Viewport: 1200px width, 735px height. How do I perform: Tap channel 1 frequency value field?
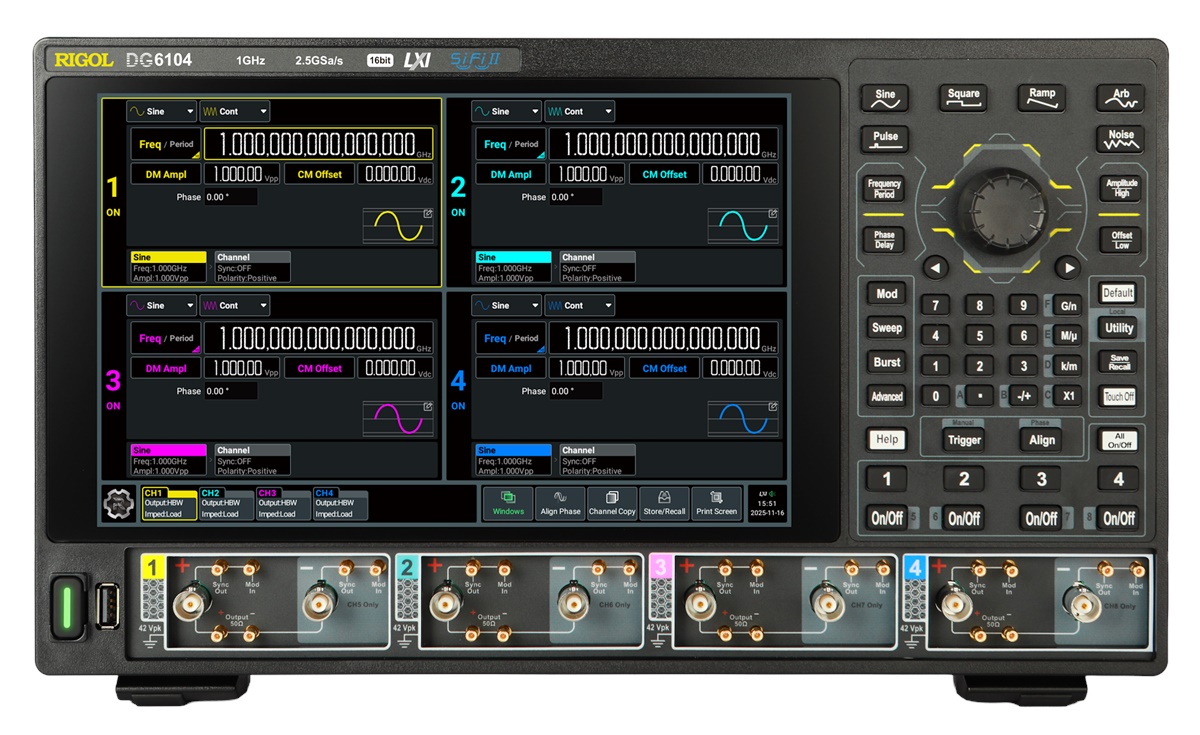click(x=318, y=143)
